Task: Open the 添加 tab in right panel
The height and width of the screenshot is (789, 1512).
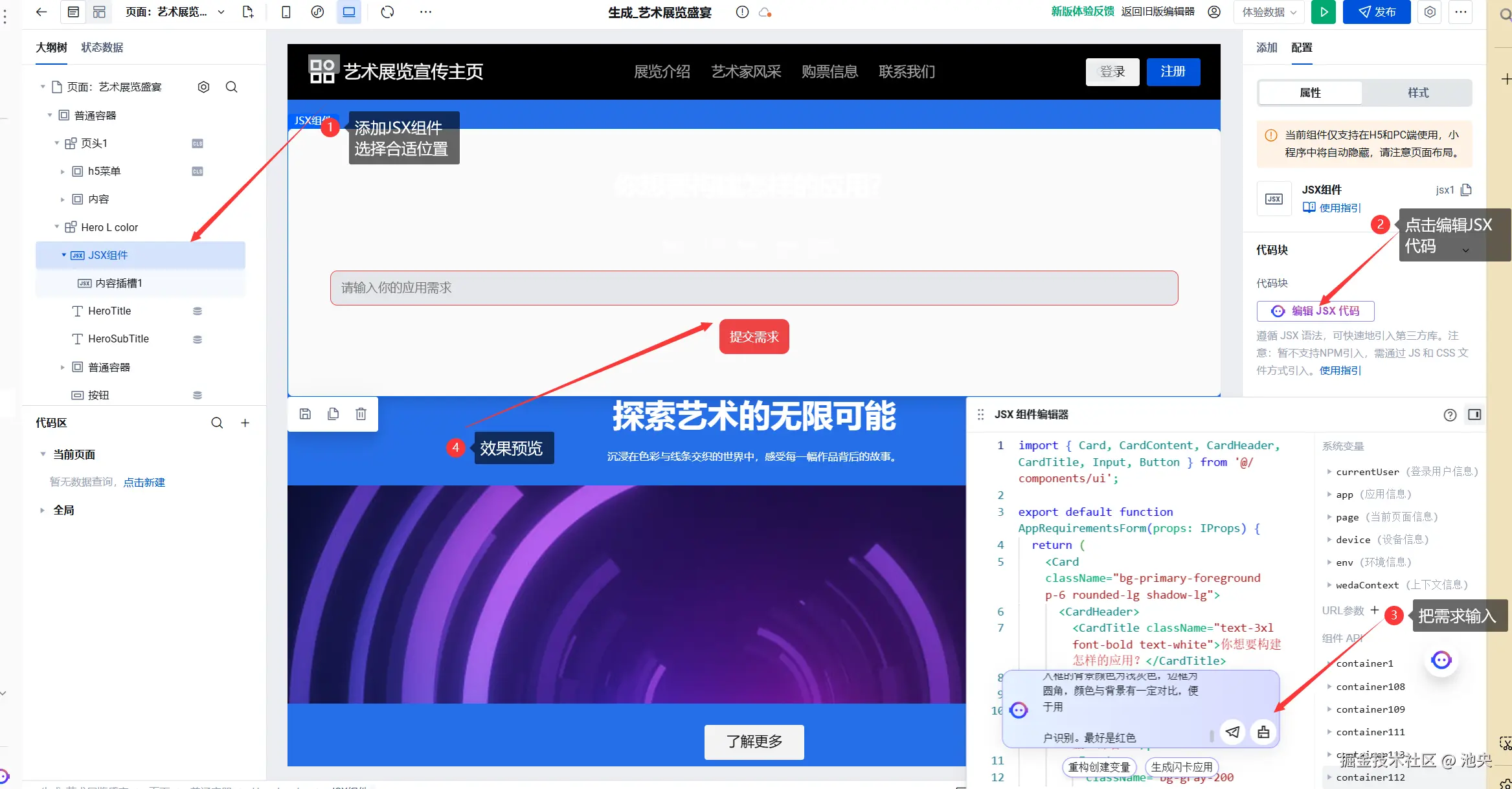Action: pos(1266,47)
